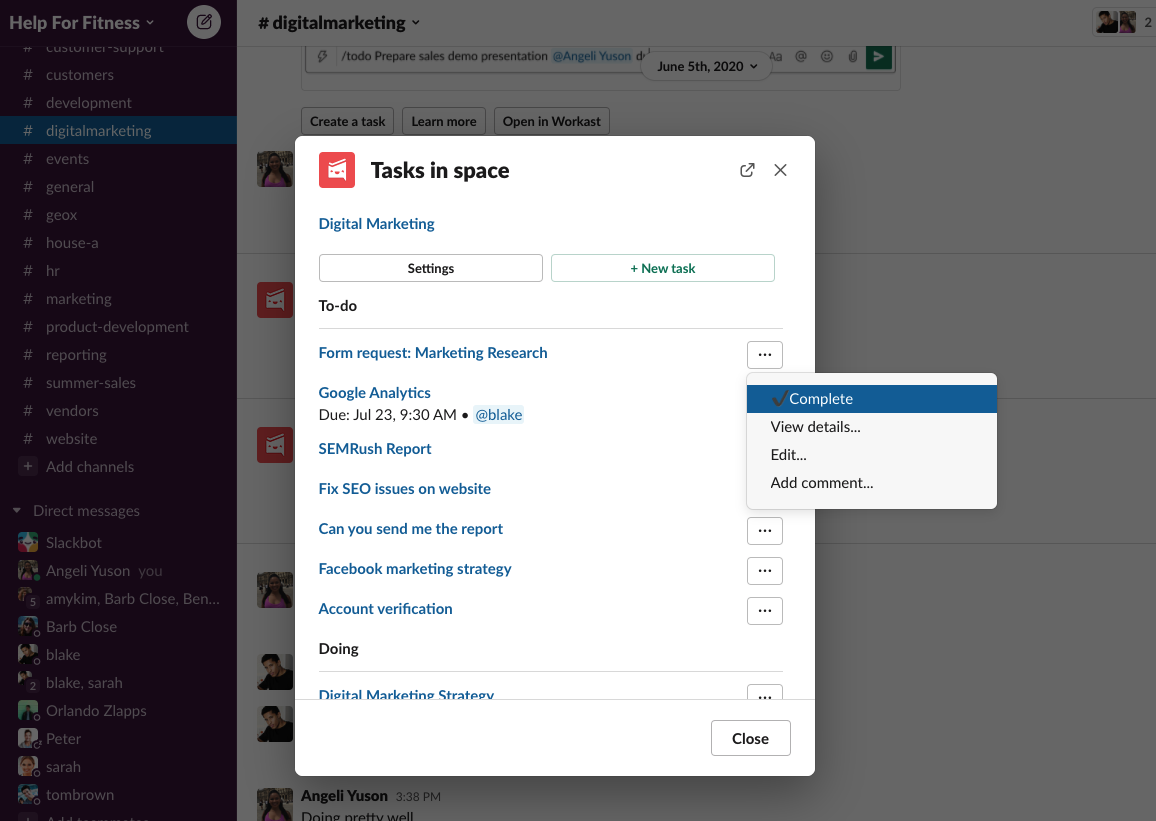Click the mention @ icon in composer
The width and height of the screenshot is (1156, 821).
pyautogui.click(x=801, y=56)
